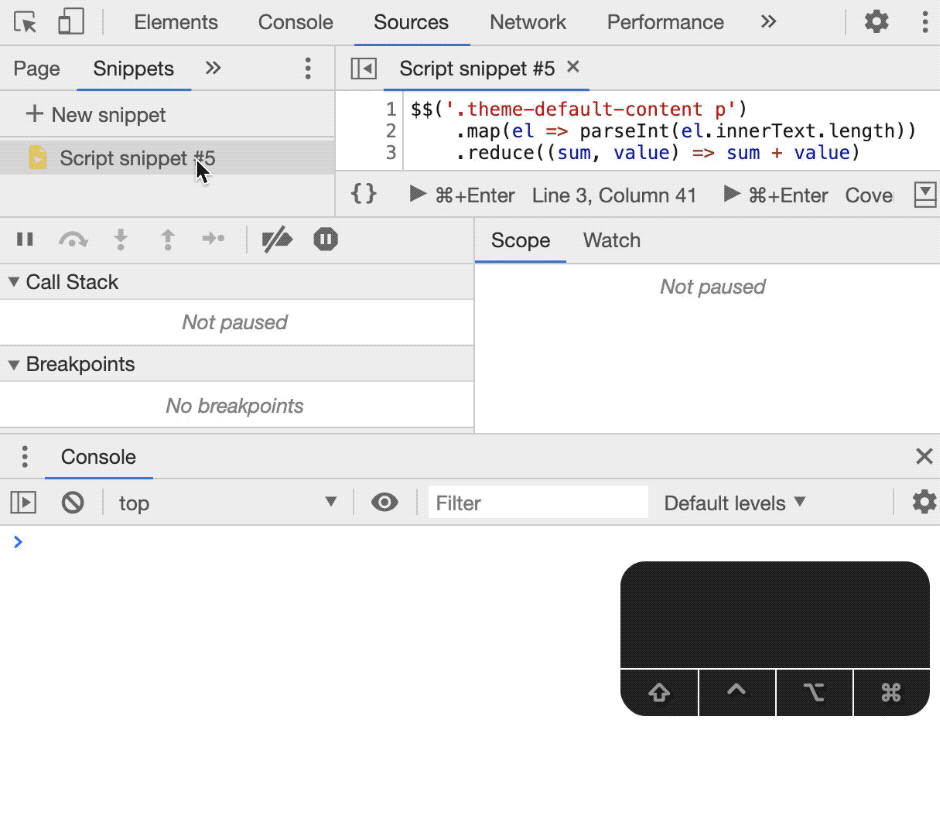Show the console sidebar icon
Screen dimensions: 940x829
24,502
